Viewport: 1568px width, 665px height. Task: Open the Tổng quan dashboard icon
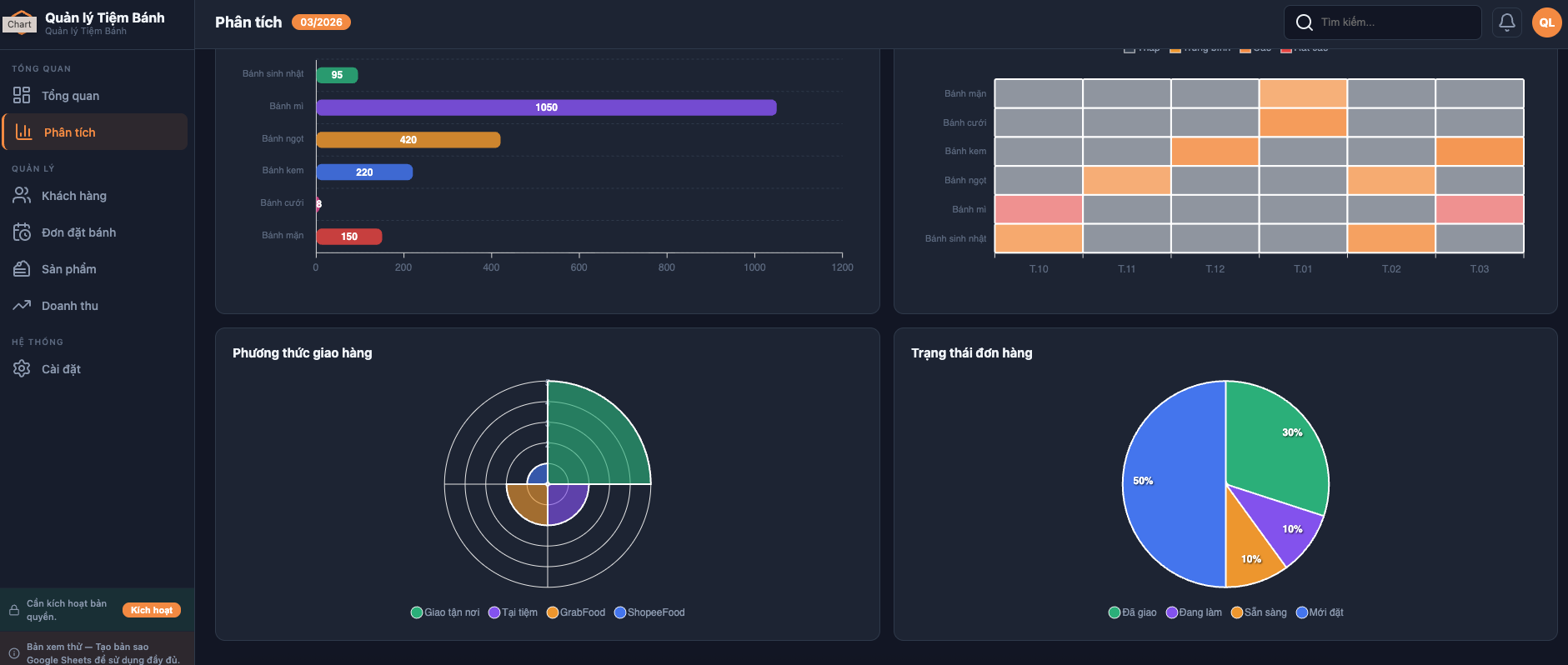pyautogui.click(x=22, y=96)
